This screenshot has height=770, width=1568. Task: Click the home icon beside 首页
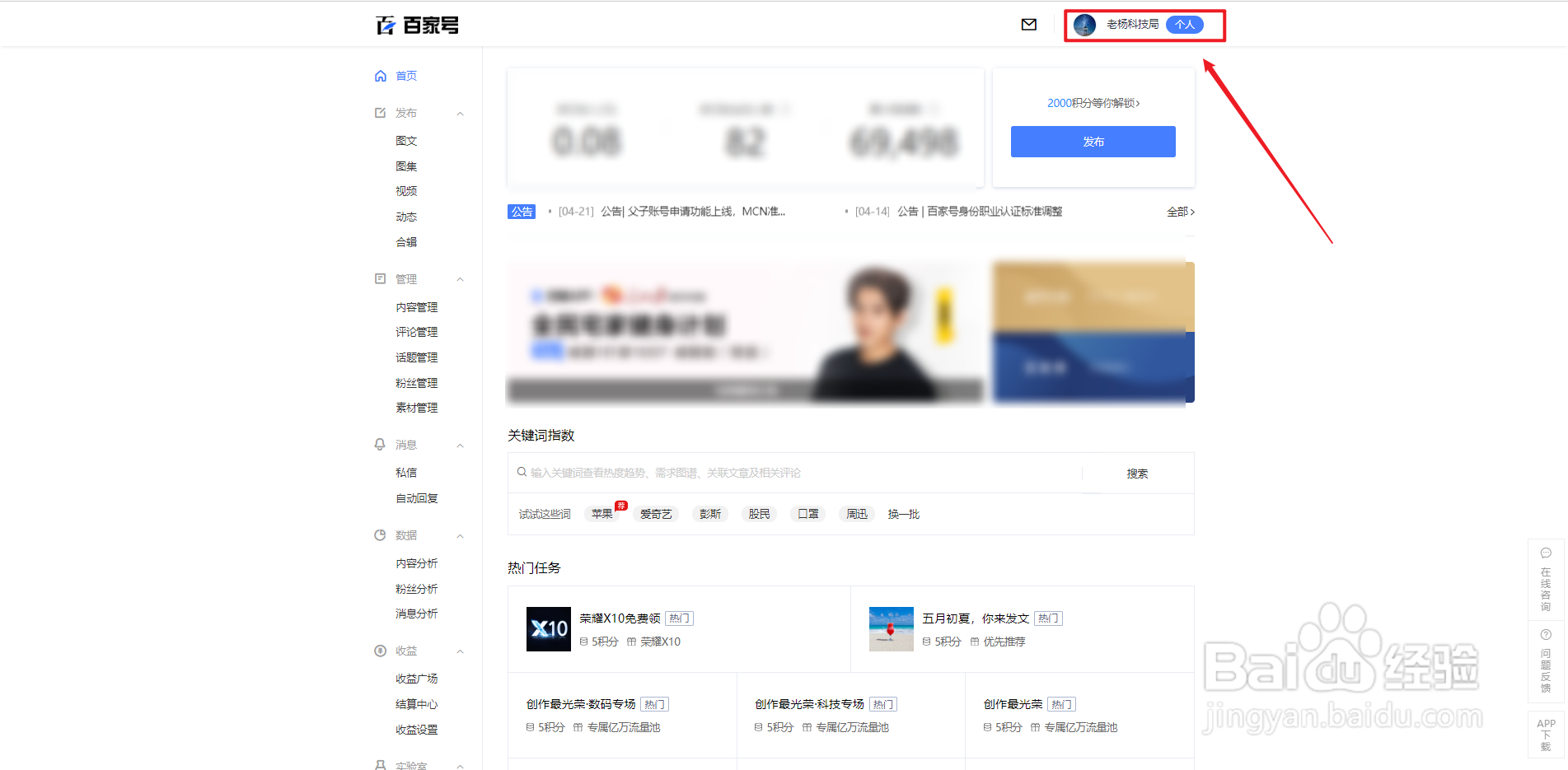click(x=380, y=76)
